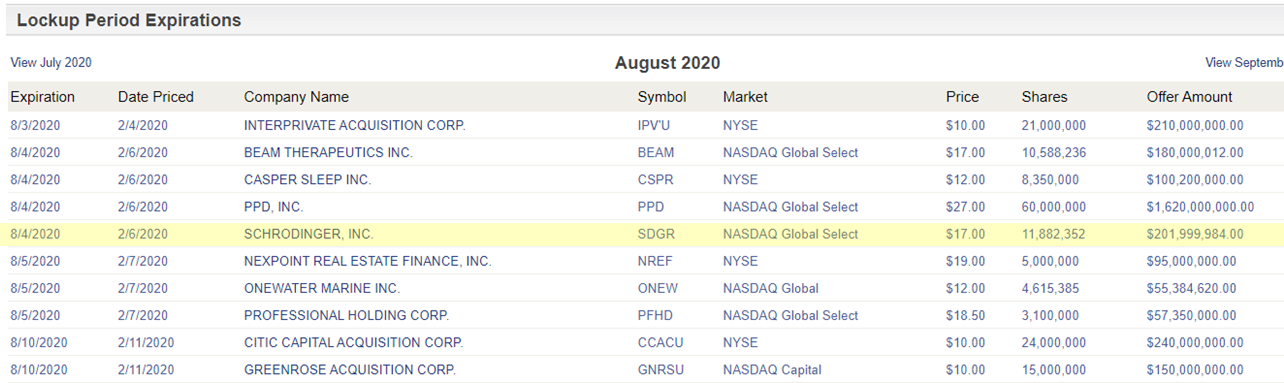Open Schrodinger, Inc. highlighted row
The height and width of the screenshot is (383, 1284).
coord(642,234)
